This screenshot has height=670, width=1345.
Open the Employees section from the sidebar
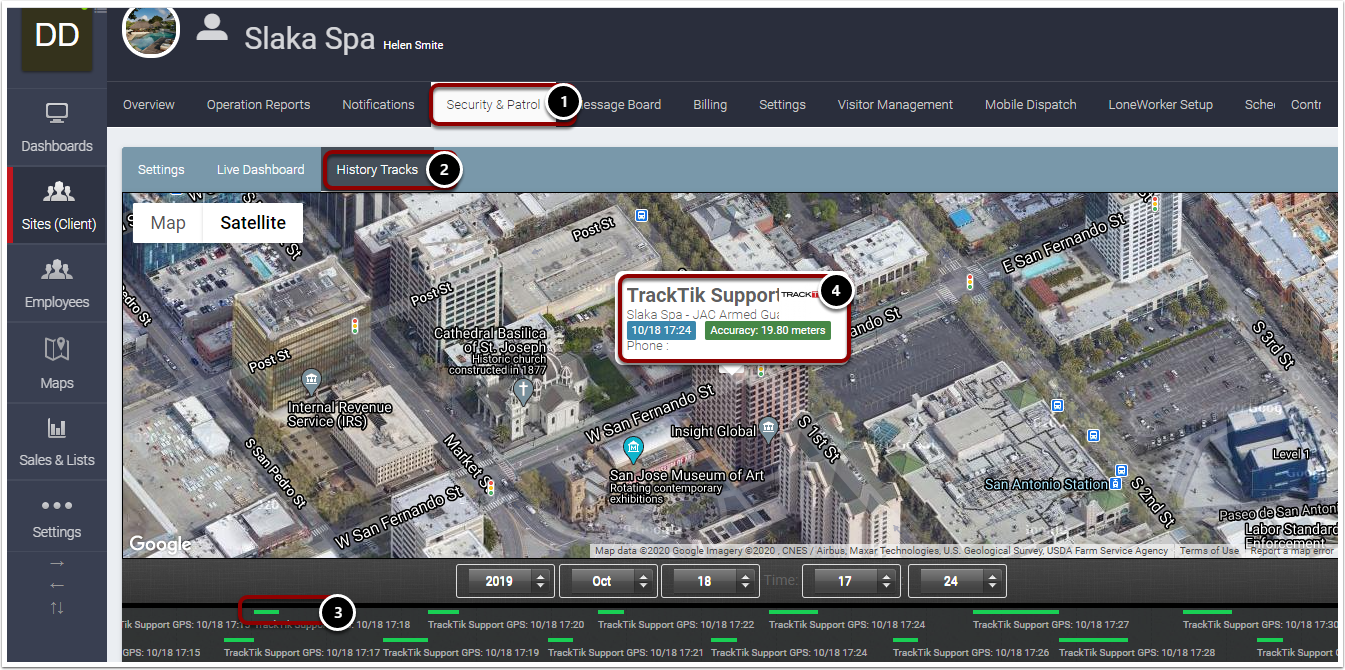[x=57, y=283]
